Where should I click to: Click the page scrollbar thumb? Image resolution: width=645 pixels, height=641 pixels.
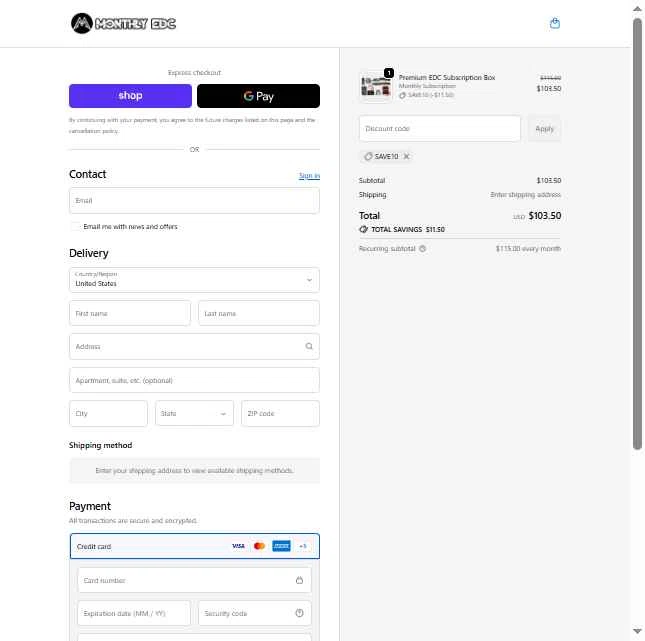(x=637, y=233)
